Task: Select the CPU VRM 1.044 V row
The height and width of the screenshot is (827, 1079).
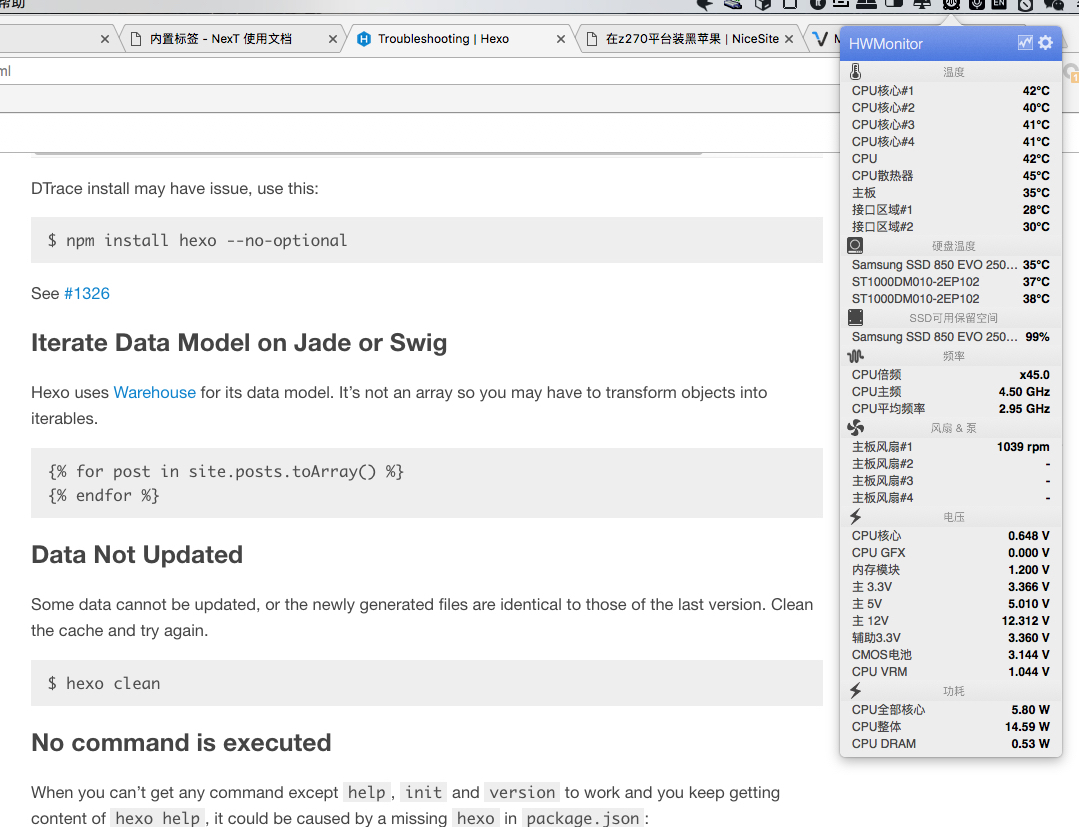Action: coord(950,672)
